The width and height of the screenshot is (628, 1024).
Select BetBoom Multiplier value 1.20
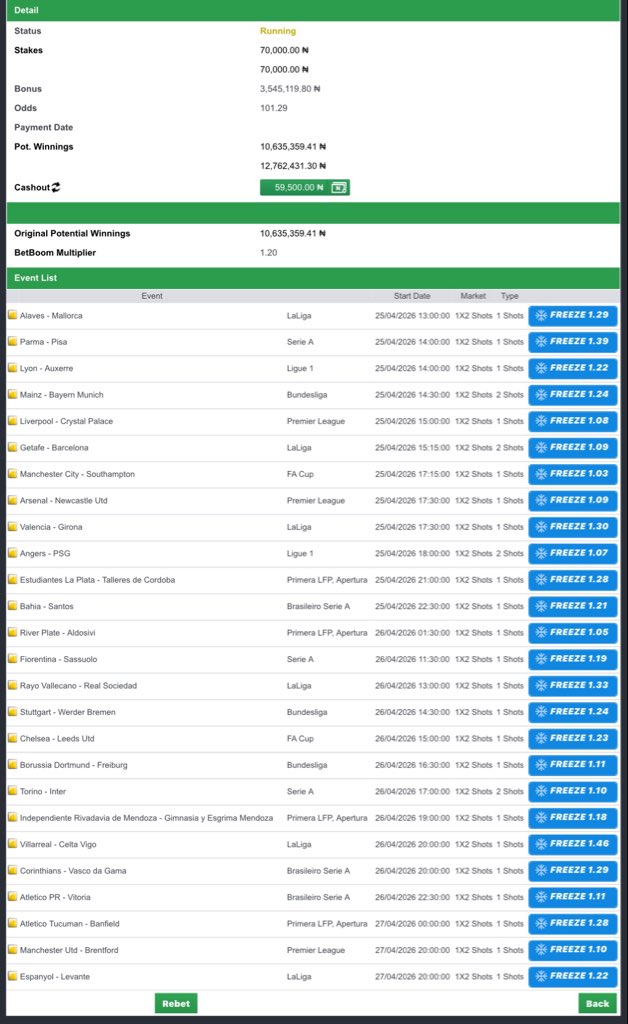(268, 252)
